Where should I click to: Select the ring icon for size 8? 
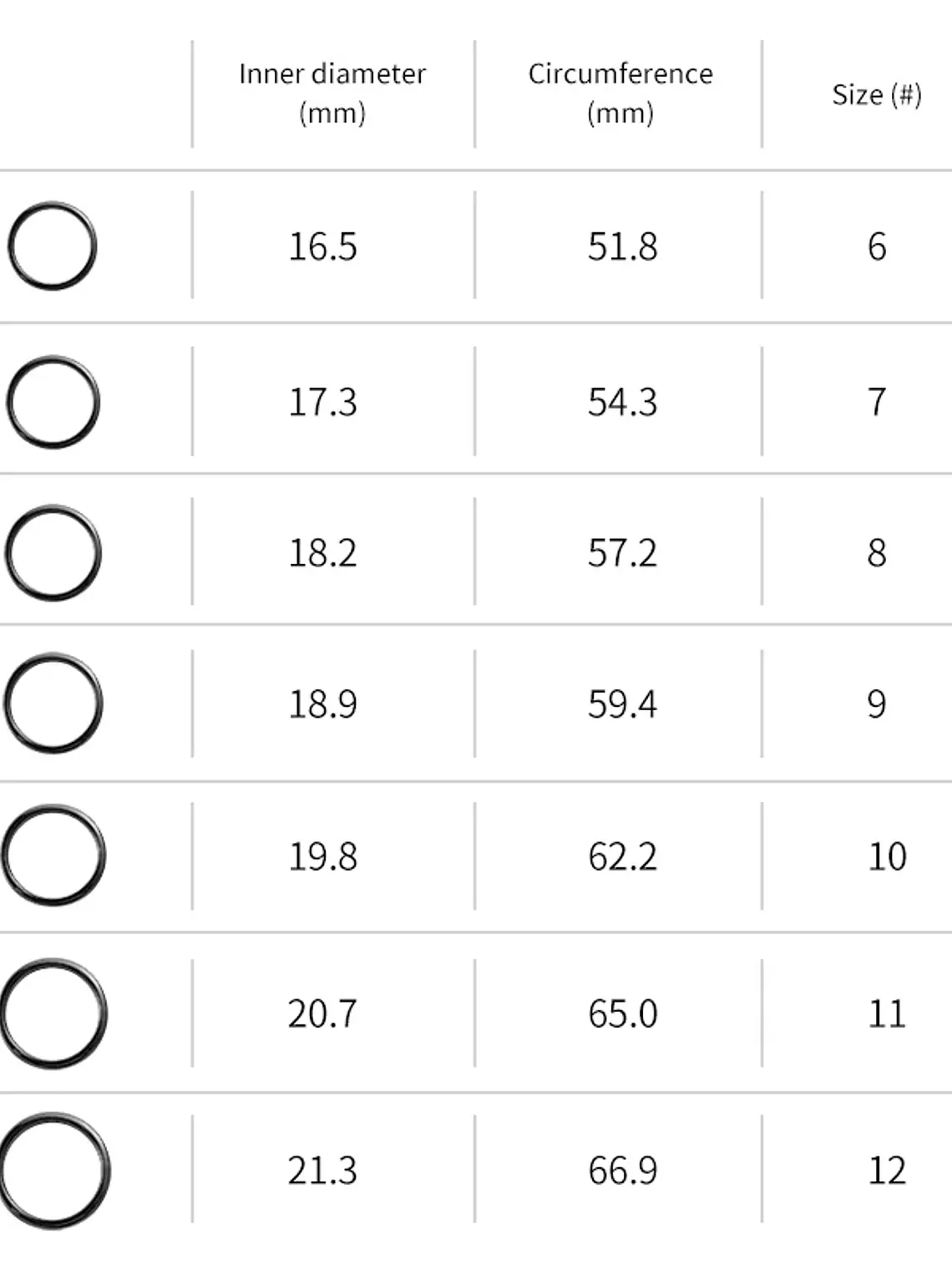click(x=53, y=553)
